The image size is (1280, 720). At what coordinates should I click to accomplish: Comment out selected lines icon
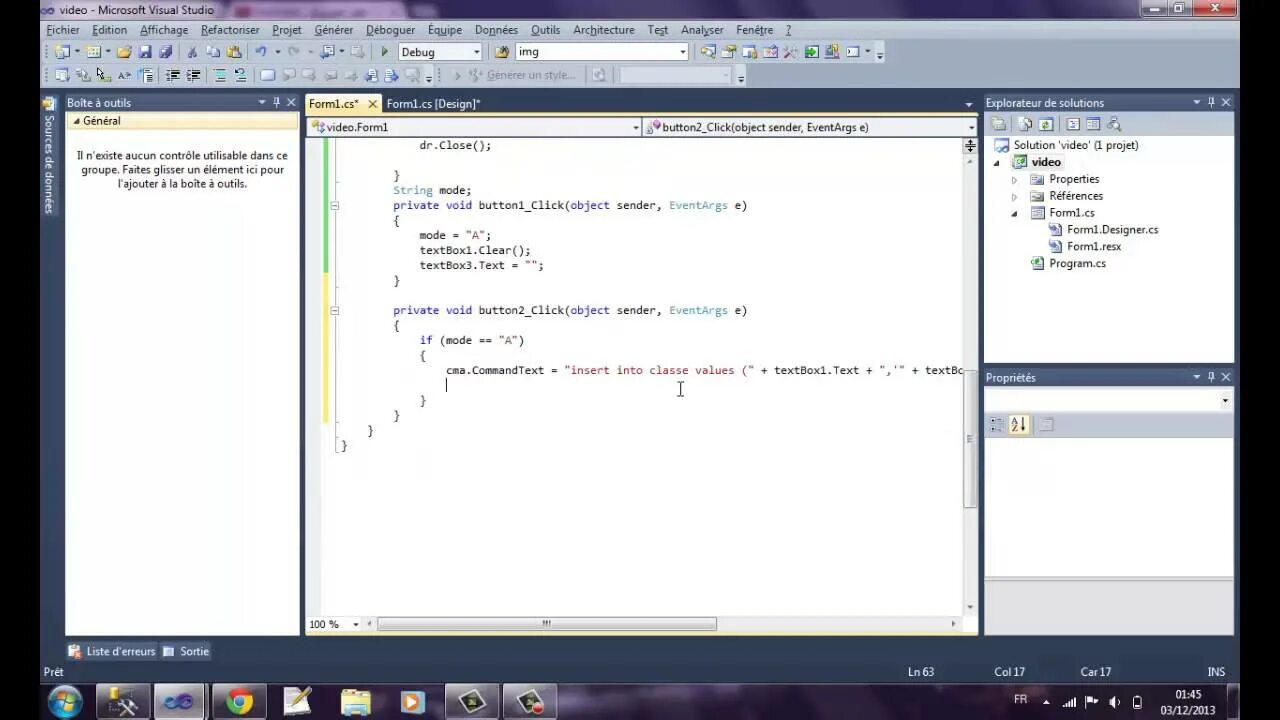coord(220,75)
